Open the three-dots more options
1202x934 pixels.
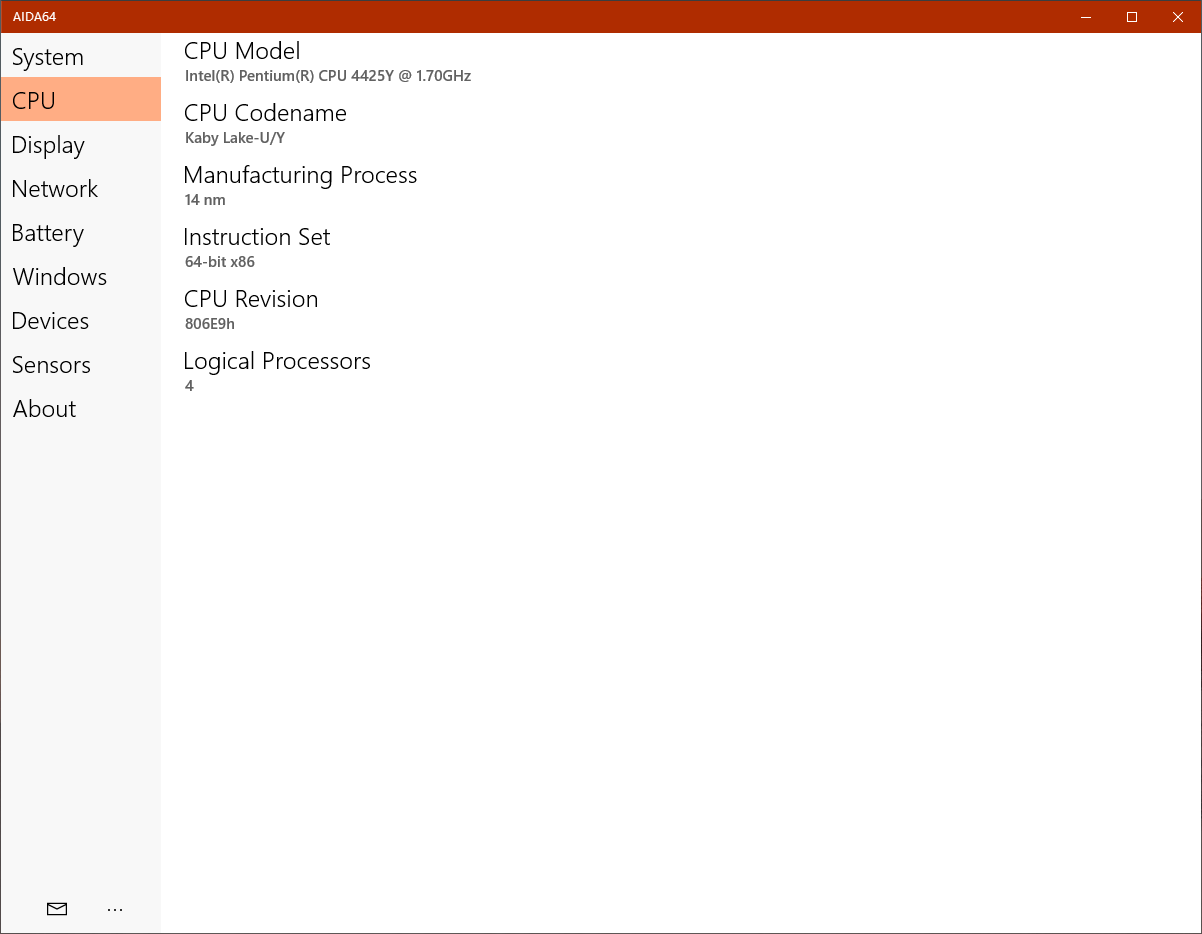(x=115, y=909)
